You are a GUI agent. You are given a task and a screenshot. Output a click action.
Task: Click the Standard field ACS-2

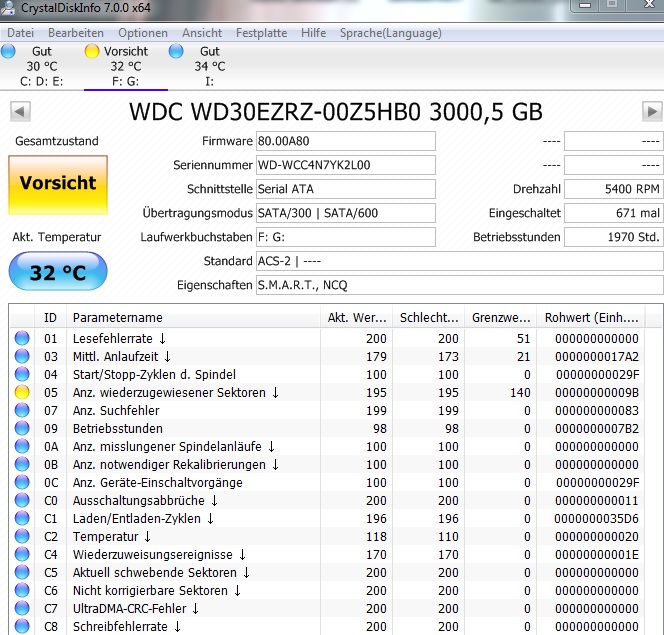click(x=459, y=261)
